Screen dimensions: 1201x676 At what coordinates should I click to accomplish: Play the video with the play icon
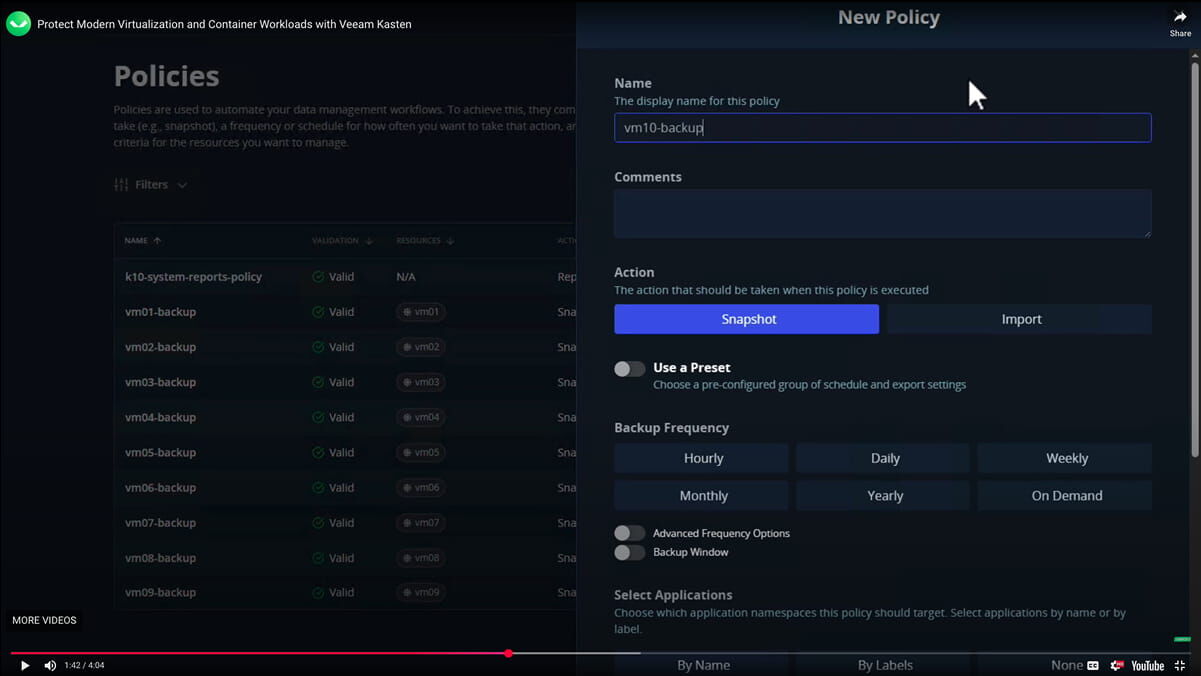[25, 665]
